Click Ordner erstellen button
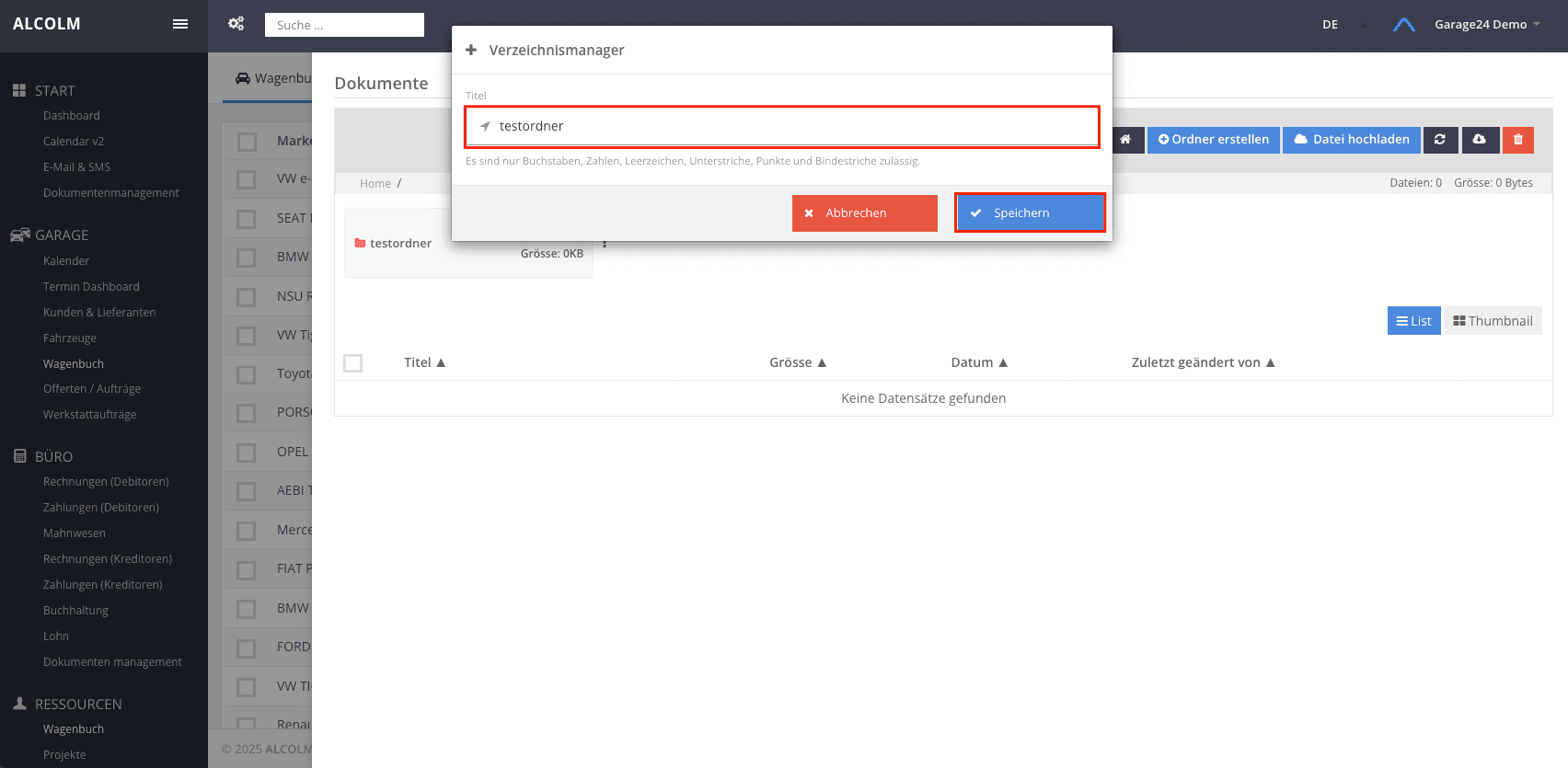 click(1214, 140)
